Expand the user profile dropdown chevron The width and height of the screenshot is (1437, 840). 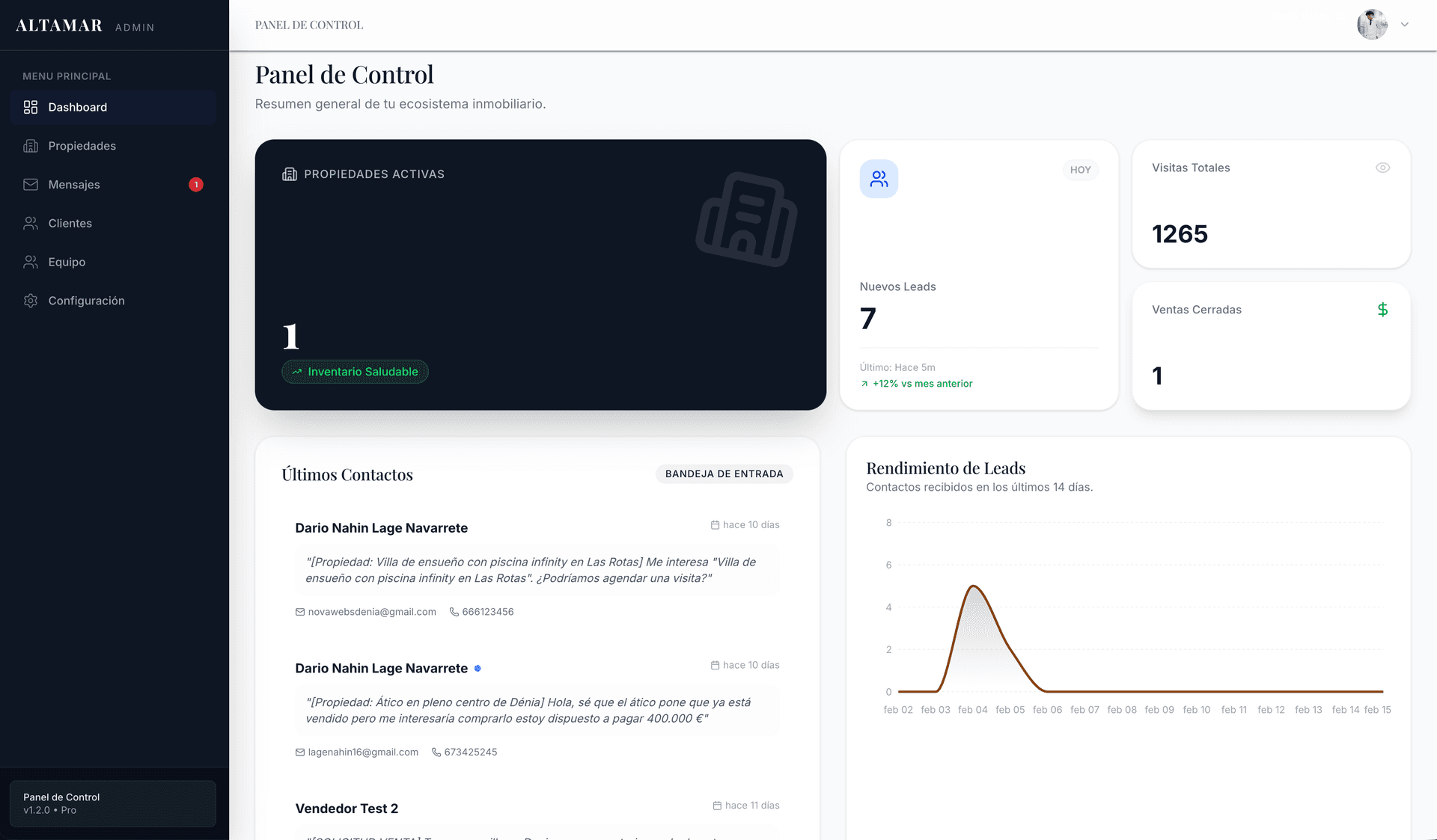[1405, 25]
